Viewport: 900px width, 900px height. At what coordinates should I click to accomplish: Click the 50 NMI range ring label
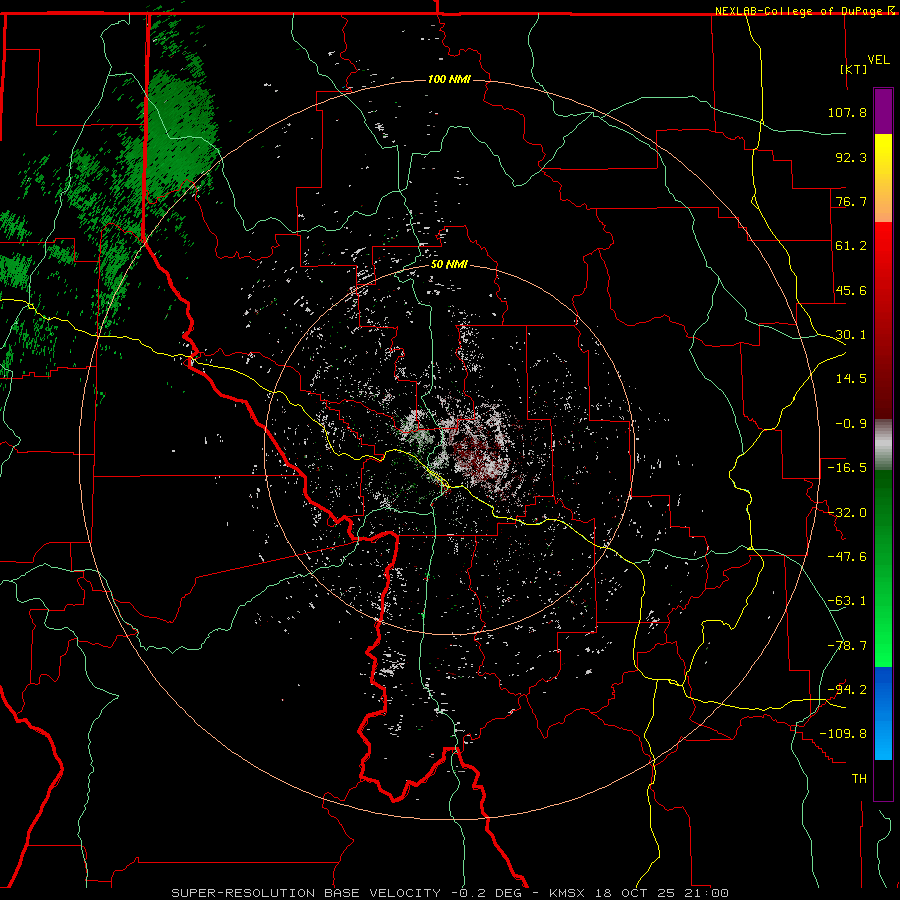[449, 265]
